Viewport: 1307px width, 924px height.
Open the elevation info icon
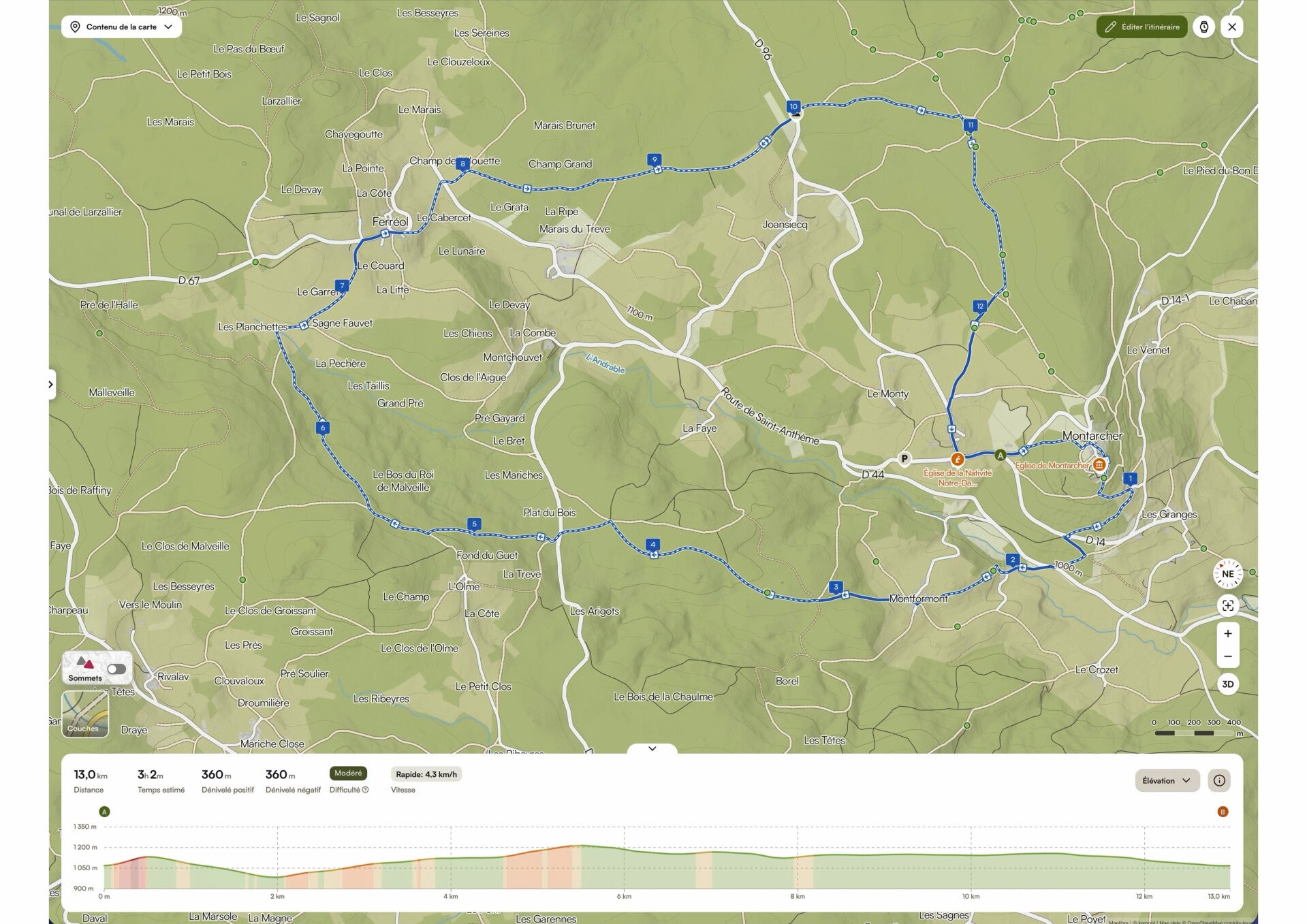(x=1219, y=780)
